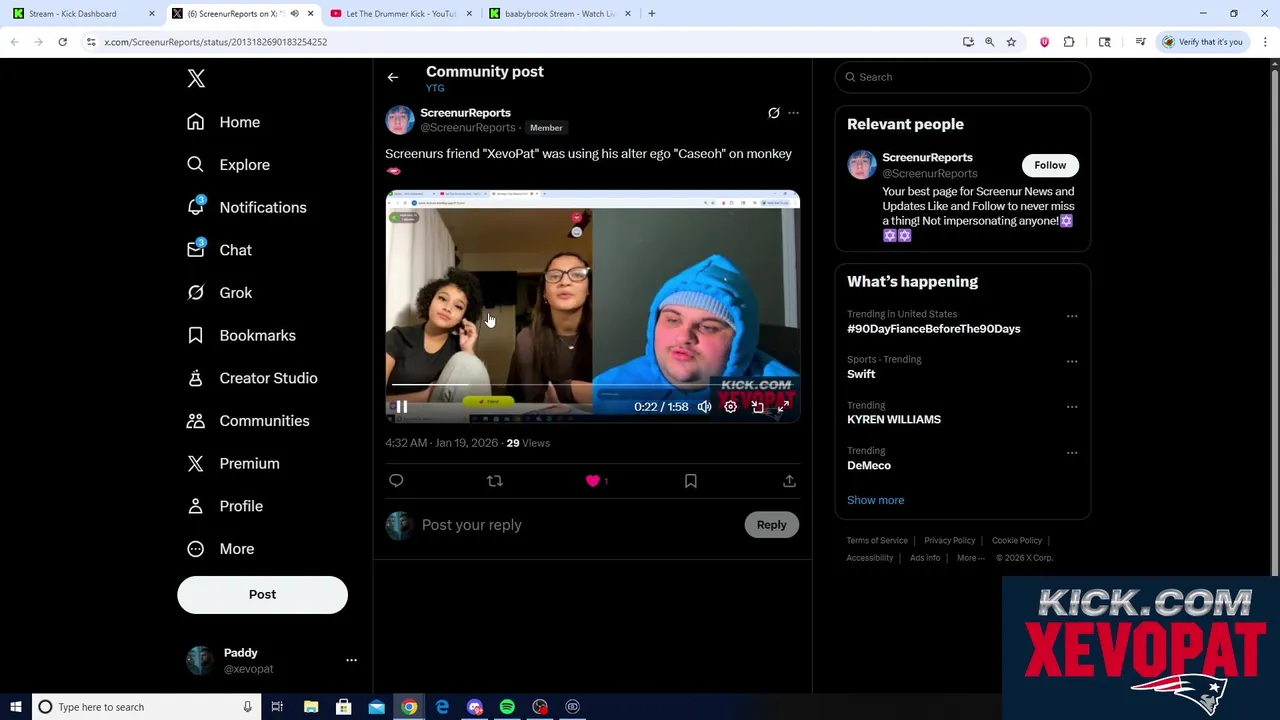Open options for #90DayFiance trend
This screenshot has width=1280, height=720.
point(1072,316)
